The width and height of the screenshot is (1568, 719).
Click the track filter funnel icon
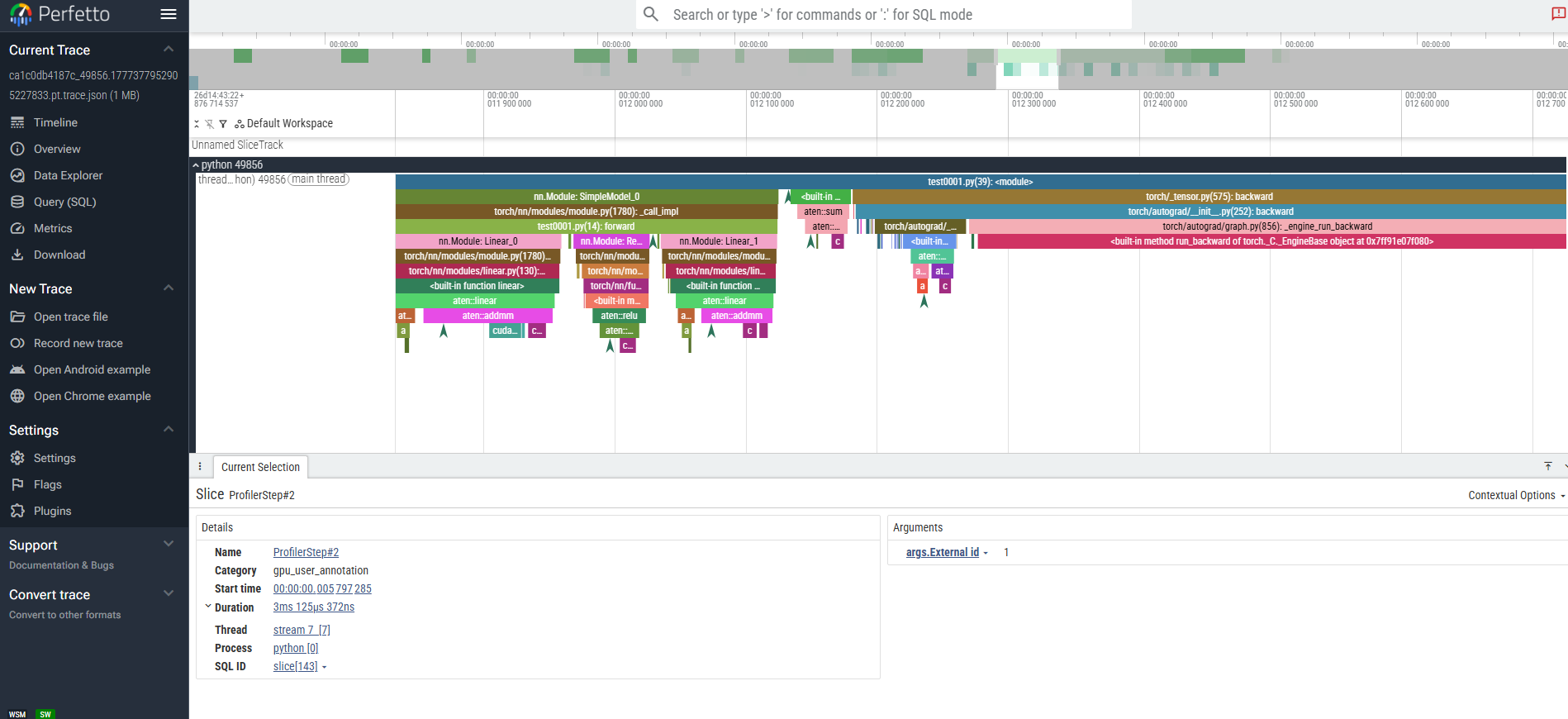click(x=223, y=124)
